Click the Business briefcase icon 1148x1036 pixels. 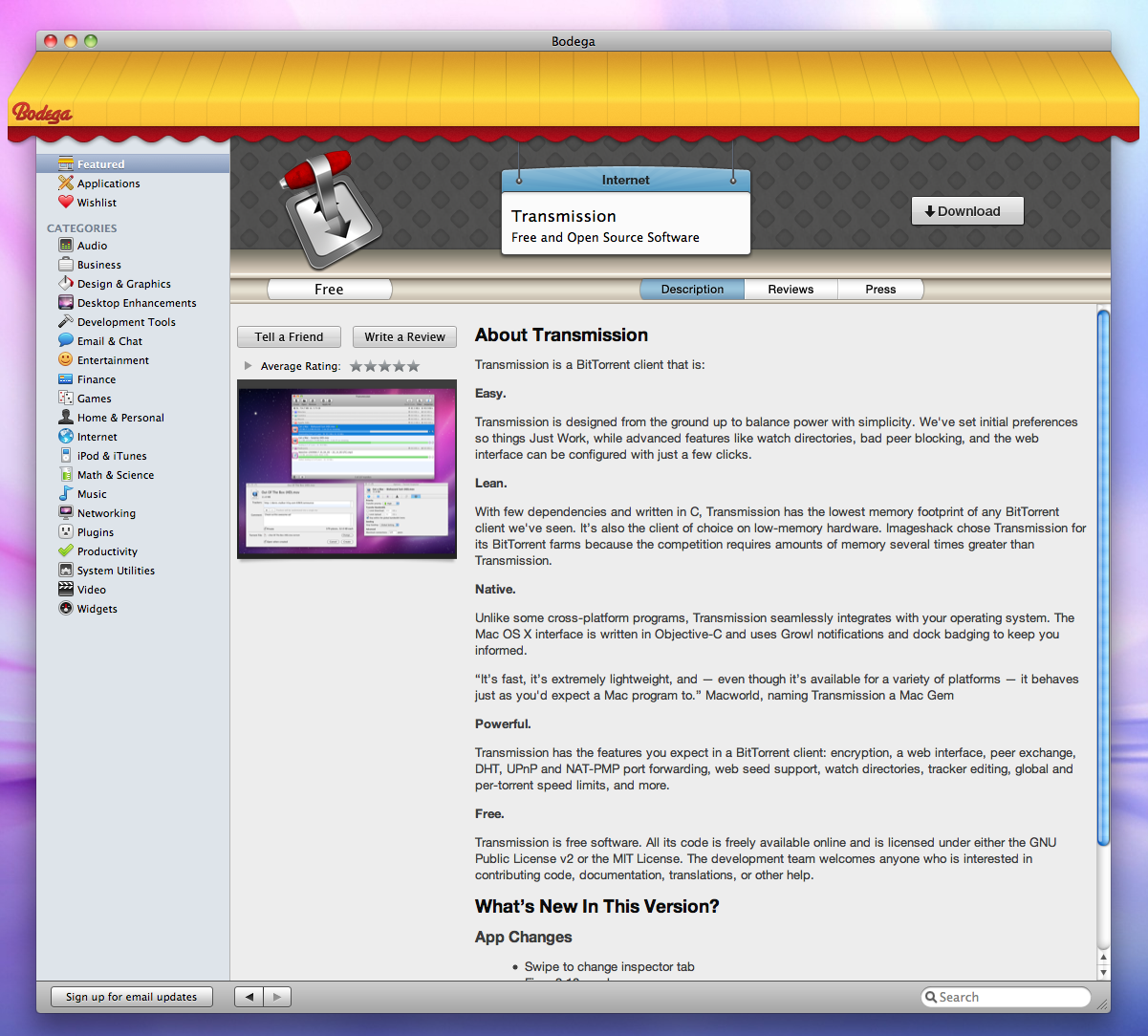coord(66,265)
